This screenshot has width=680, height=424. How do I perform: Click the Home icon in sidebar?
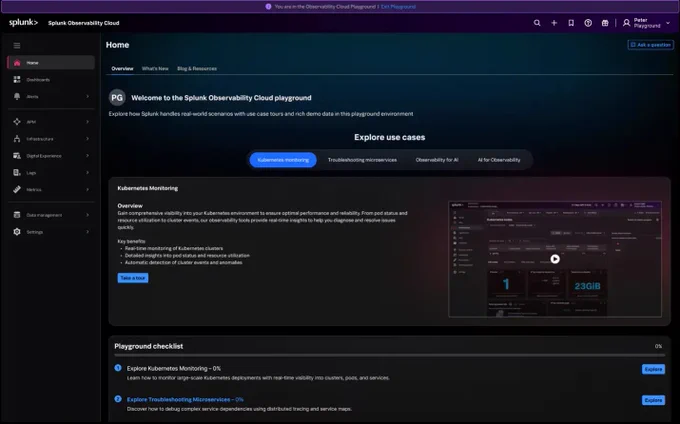17,63
